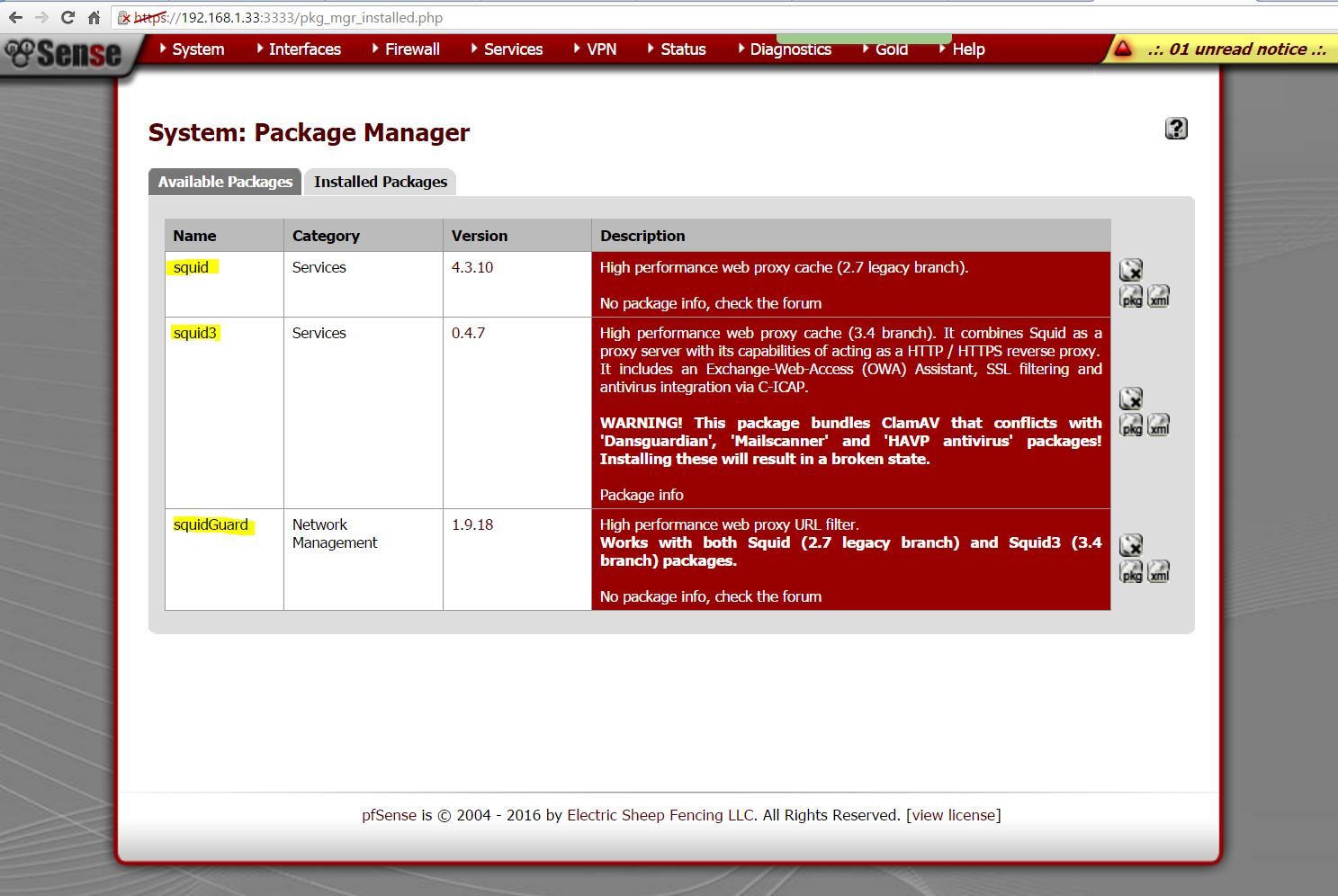The height and width of the screenshot is (896, 1338).
Task: Open the System menu
Action: 198,49
